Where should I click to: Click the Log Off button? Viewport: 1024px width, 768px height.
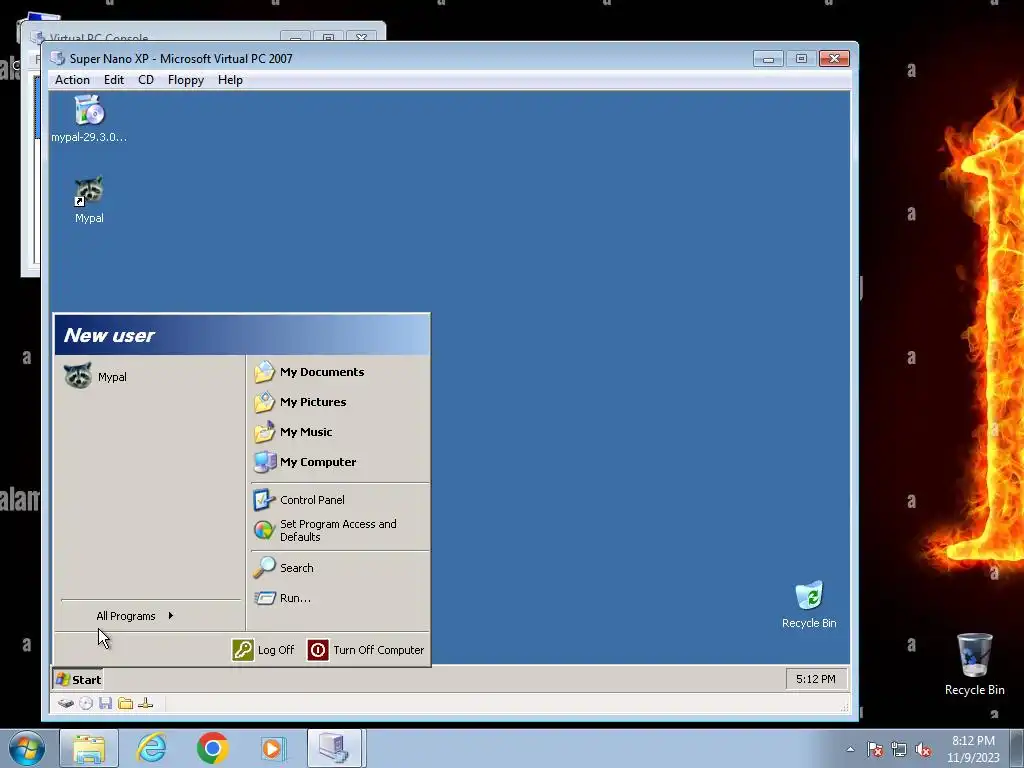(x=263, y=650)
